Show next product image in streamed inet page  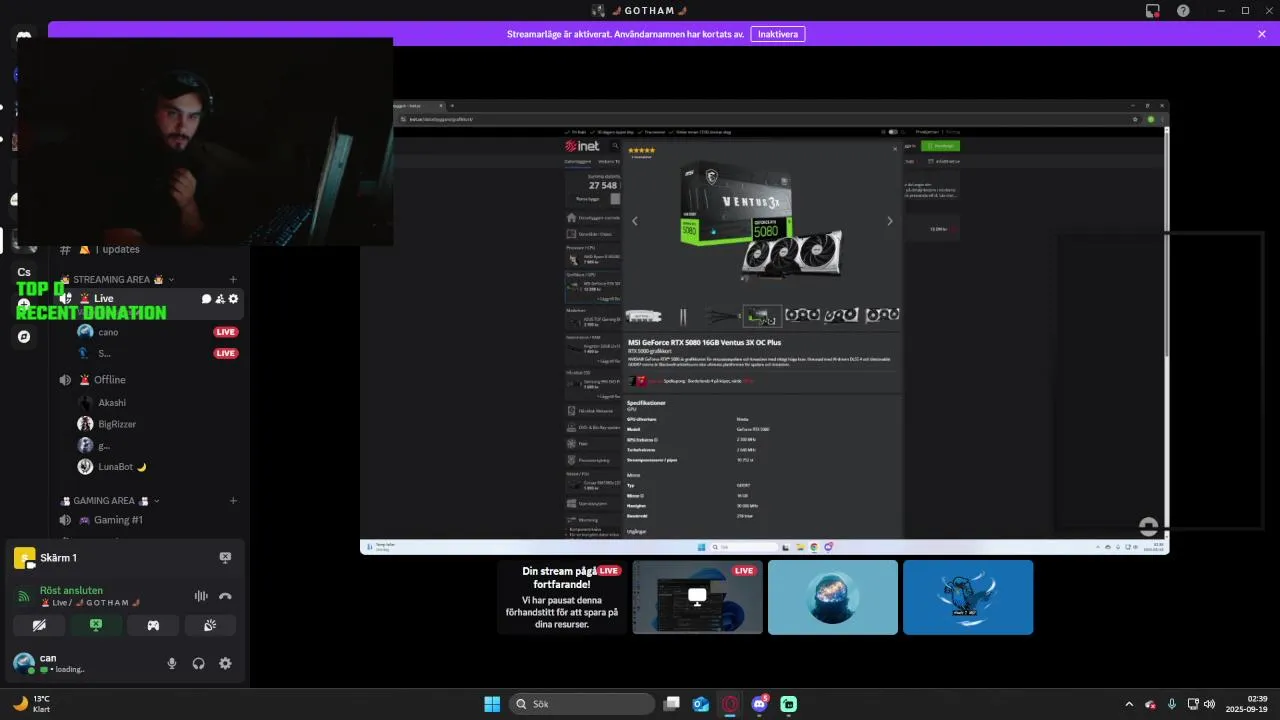click(x=889, y=221)
